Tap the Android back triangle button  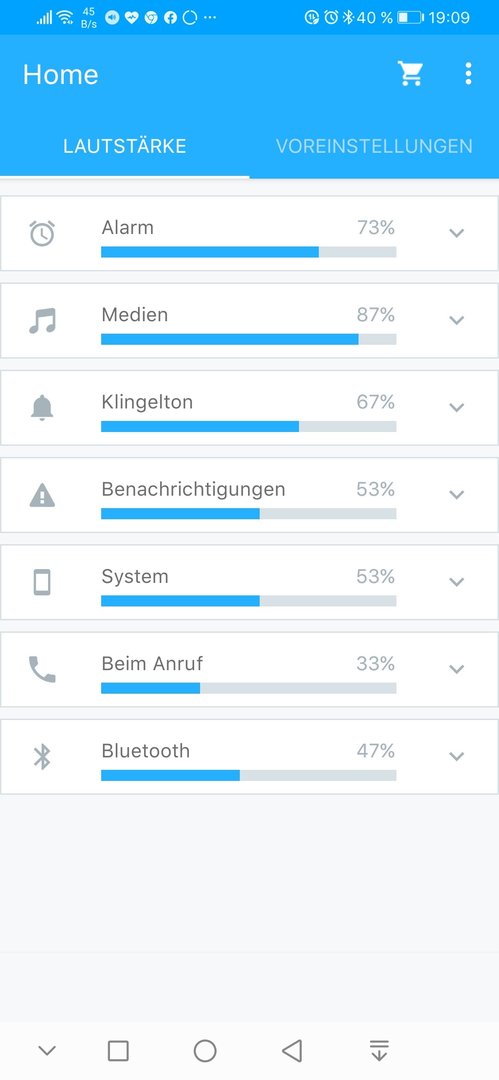tap(292, 1050)
